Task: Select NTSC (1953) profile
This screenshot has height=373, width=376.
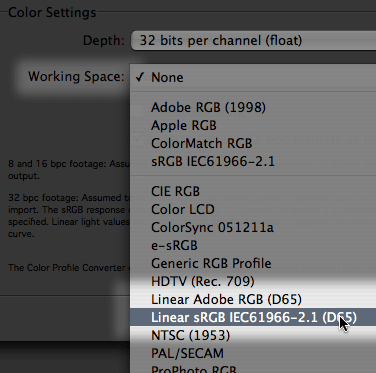Action: (253, 335)
